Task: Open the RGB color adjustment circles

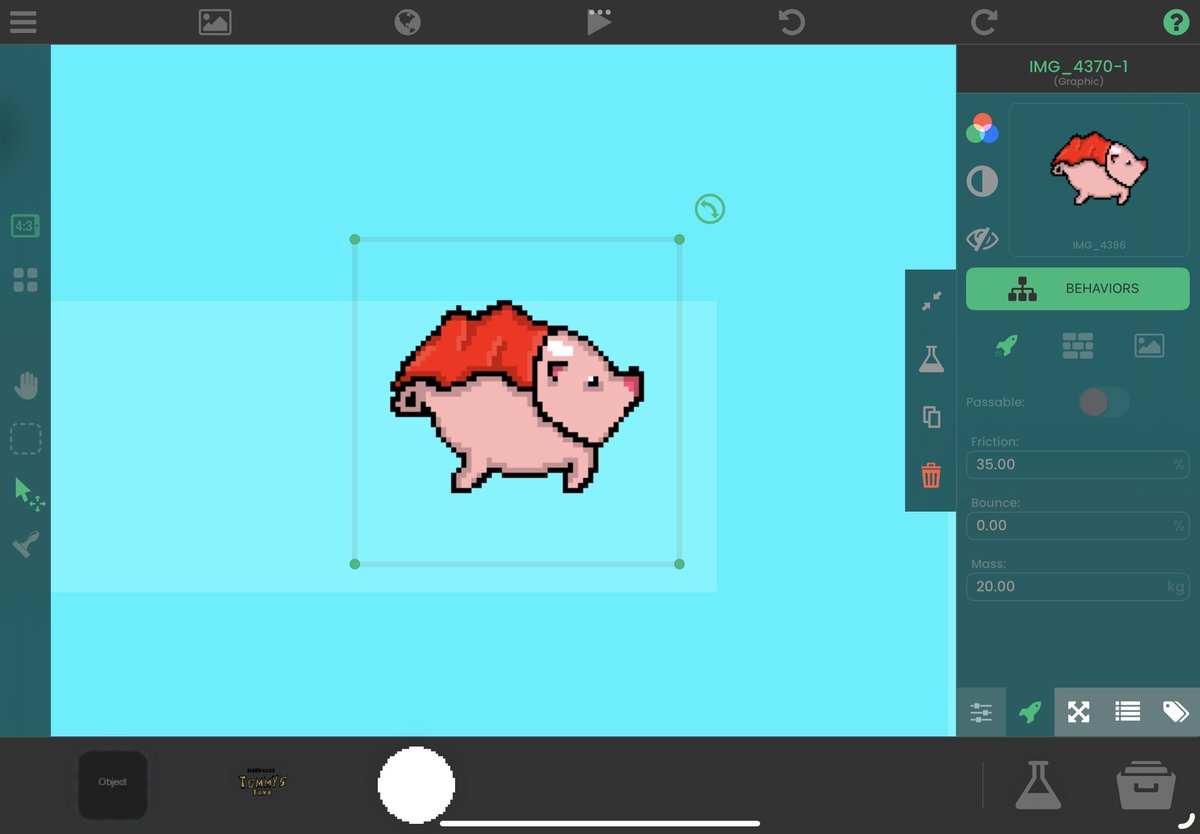Action: tap(982, 129)
